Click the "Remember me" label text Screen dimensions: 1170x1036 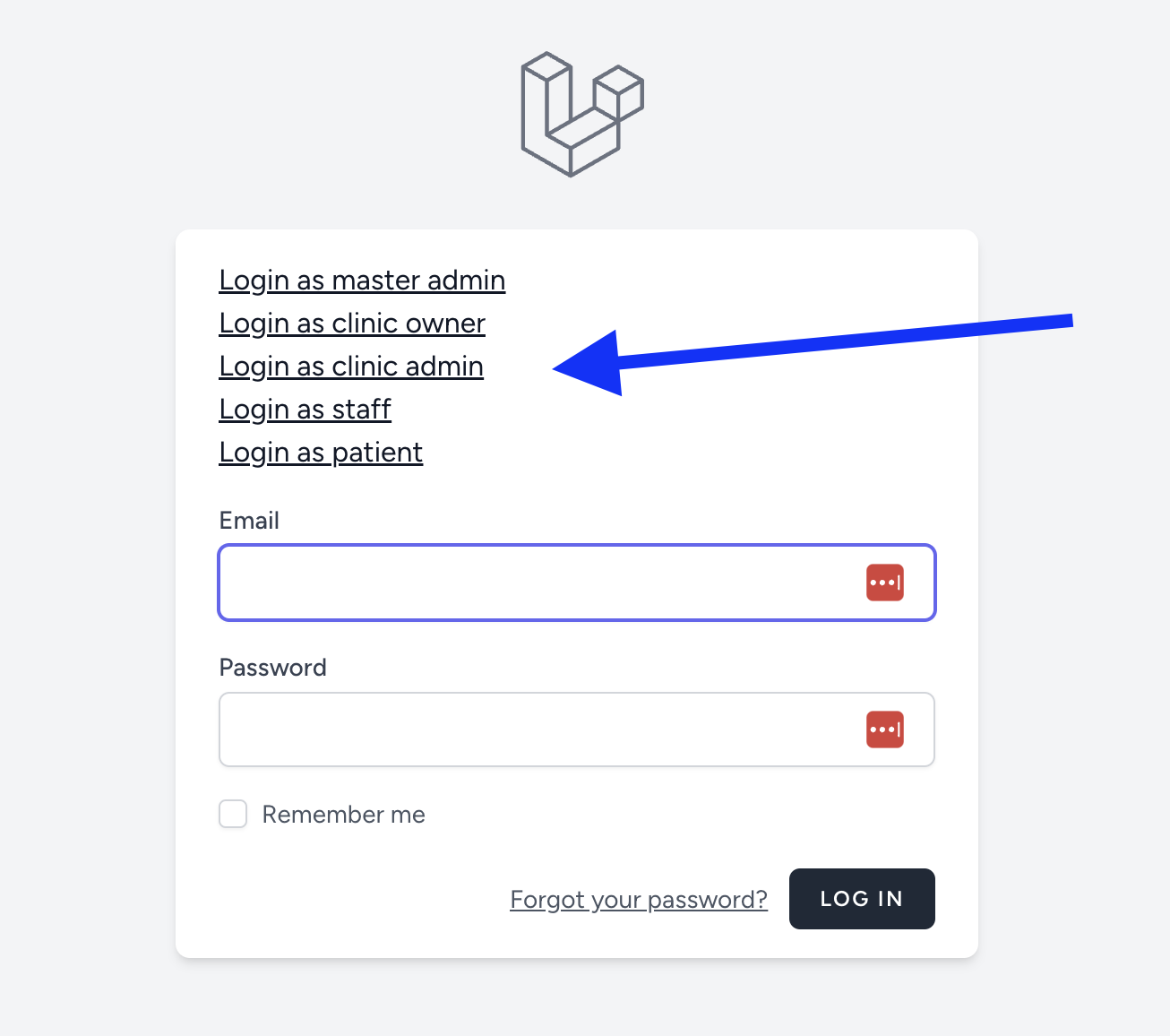click(343, 815)
